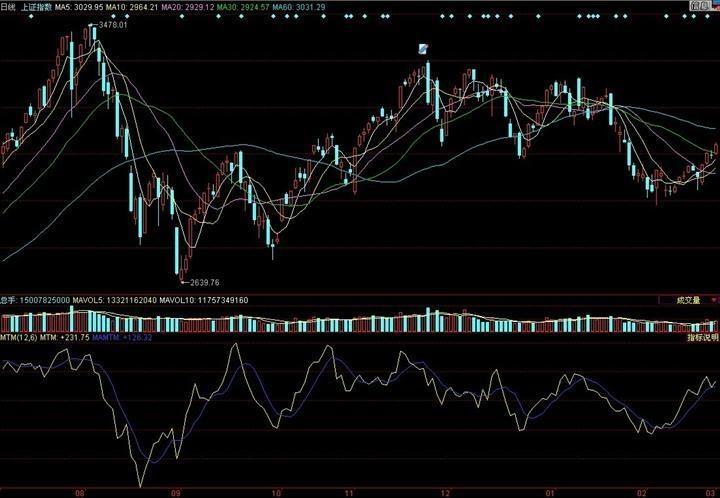Click the 指标说明 indicator help button
Image resolution: width=720 pixels, height=498 pixels.
702,338
